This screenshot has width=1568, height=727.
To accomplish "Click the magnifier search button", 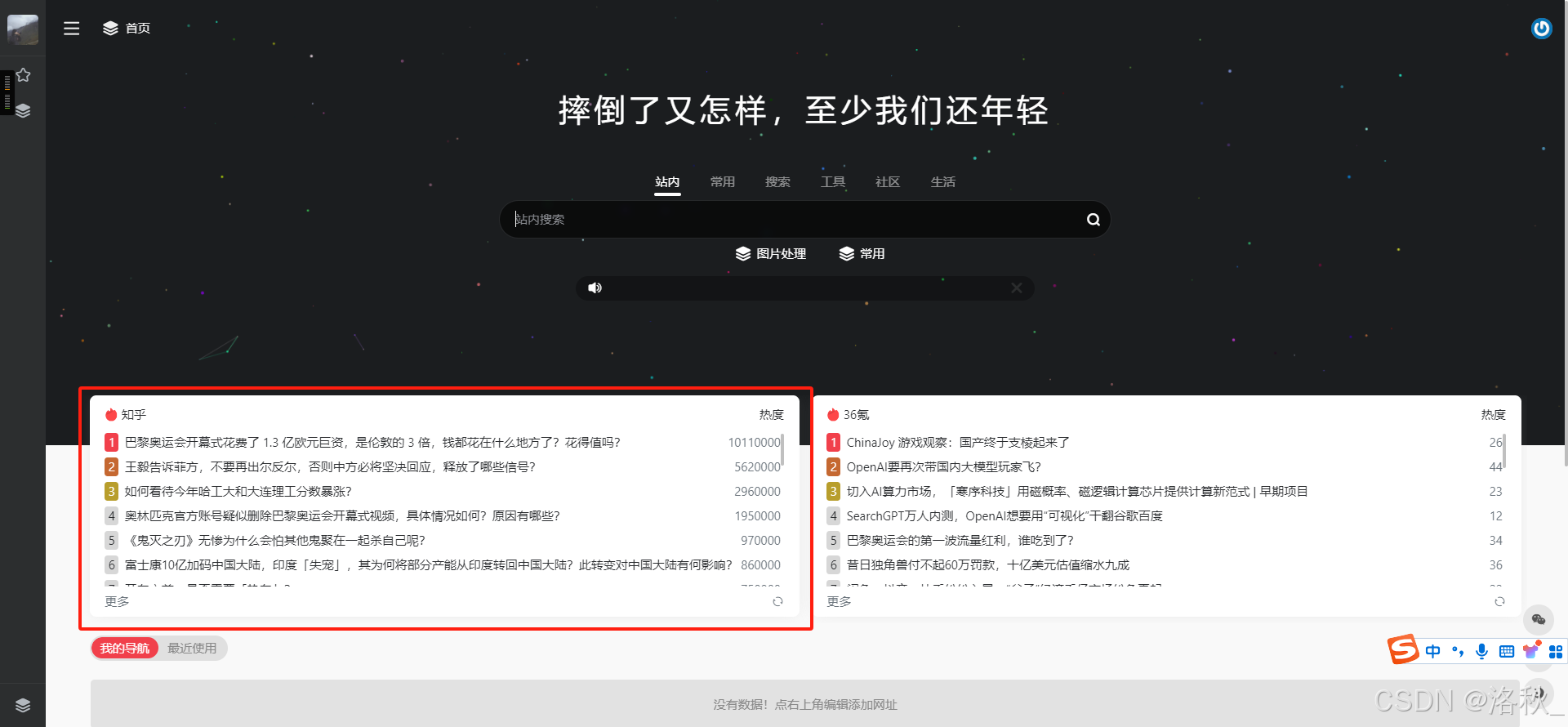I will tap(1093, 219).
